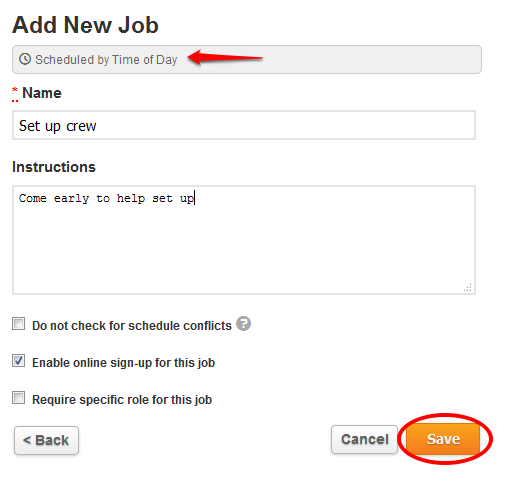Click the Name field label

coord(42,93)
